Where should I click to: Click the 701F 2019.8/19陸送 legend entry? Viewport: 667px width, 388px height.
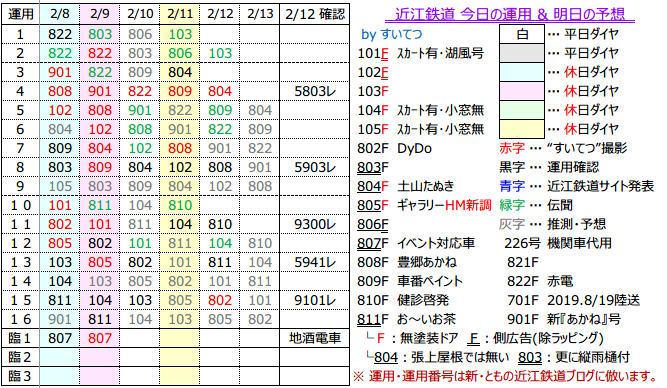tap(573, 300)
